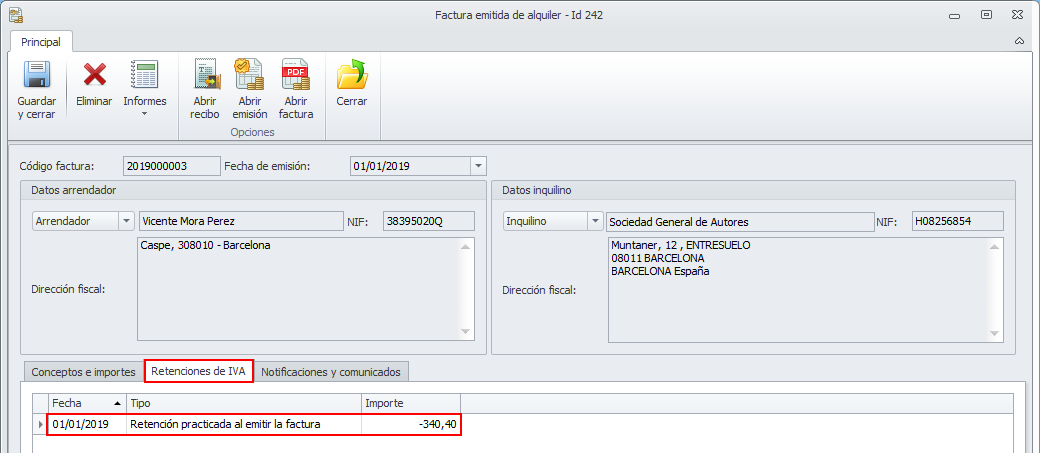Sort by the Fecha column header
The width and height of the screenshot is (1040, 453).
click(x=87, y=403)
